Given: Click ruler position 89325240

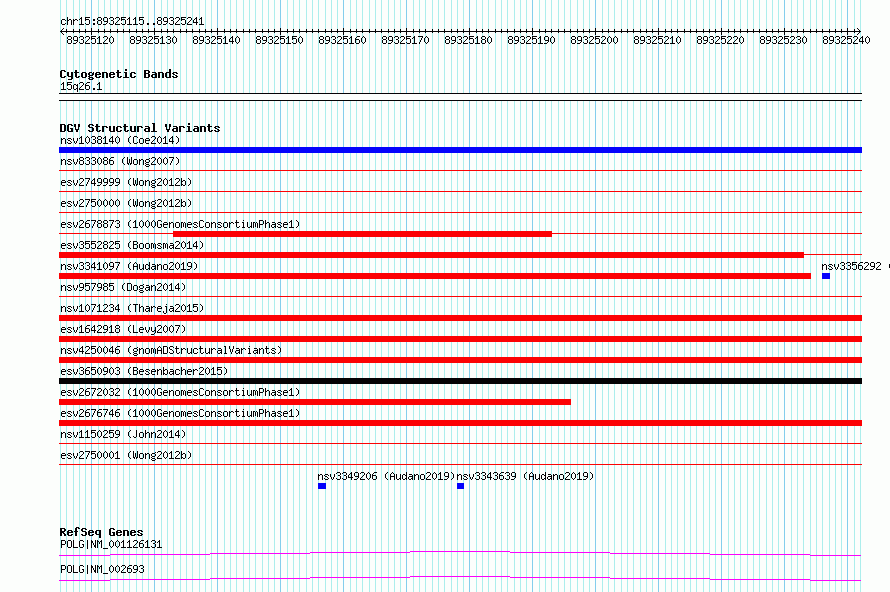Looking at the screenshot, I should [846, 40].
